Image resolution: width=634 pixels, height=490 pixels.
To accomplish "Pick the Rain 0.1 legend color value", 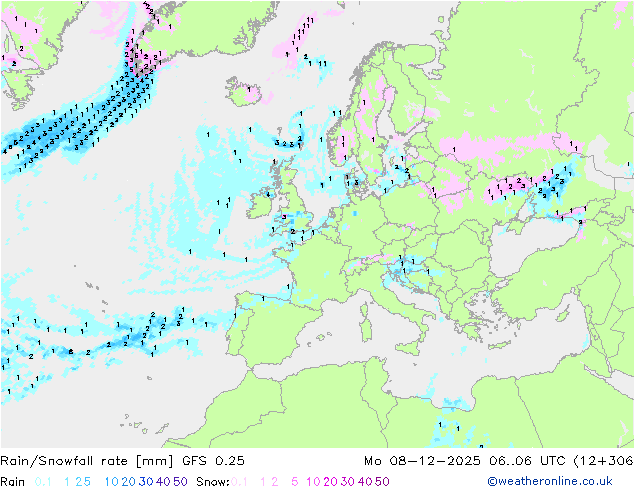I will [x=43, y=482].
